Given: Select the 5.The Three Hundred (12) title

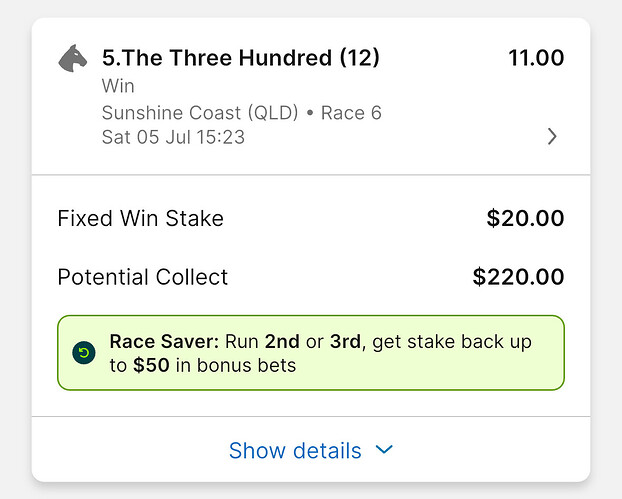Looking at the screenshot, I should 241,58.
